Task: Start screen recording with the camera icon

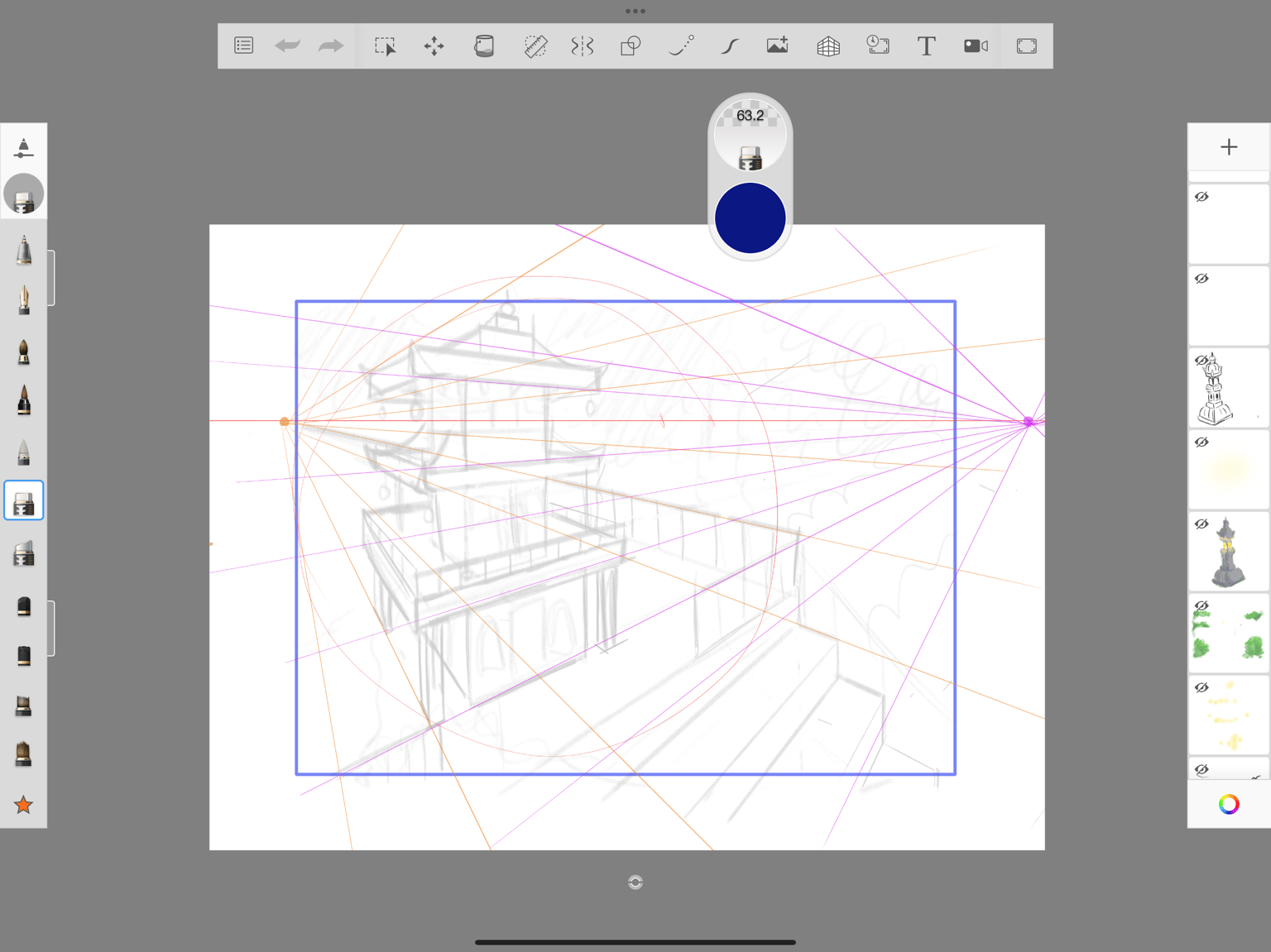Action: point(976,45)
